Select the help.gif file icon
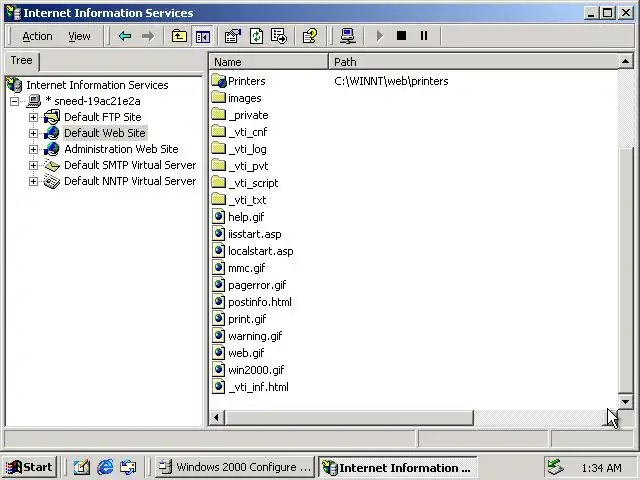 (x=219, y=216)
